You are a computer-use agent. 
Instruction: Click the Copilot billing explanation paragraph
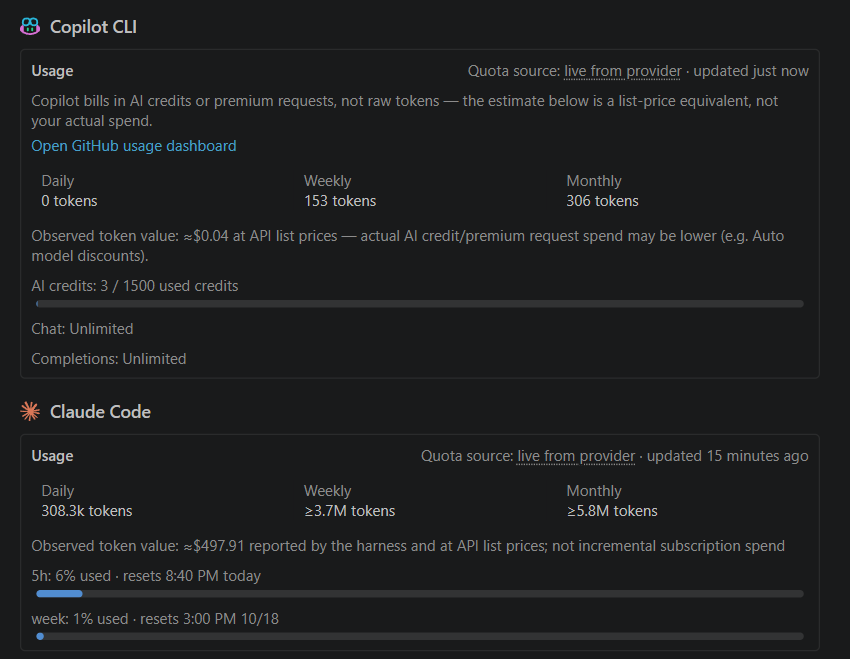405,111
